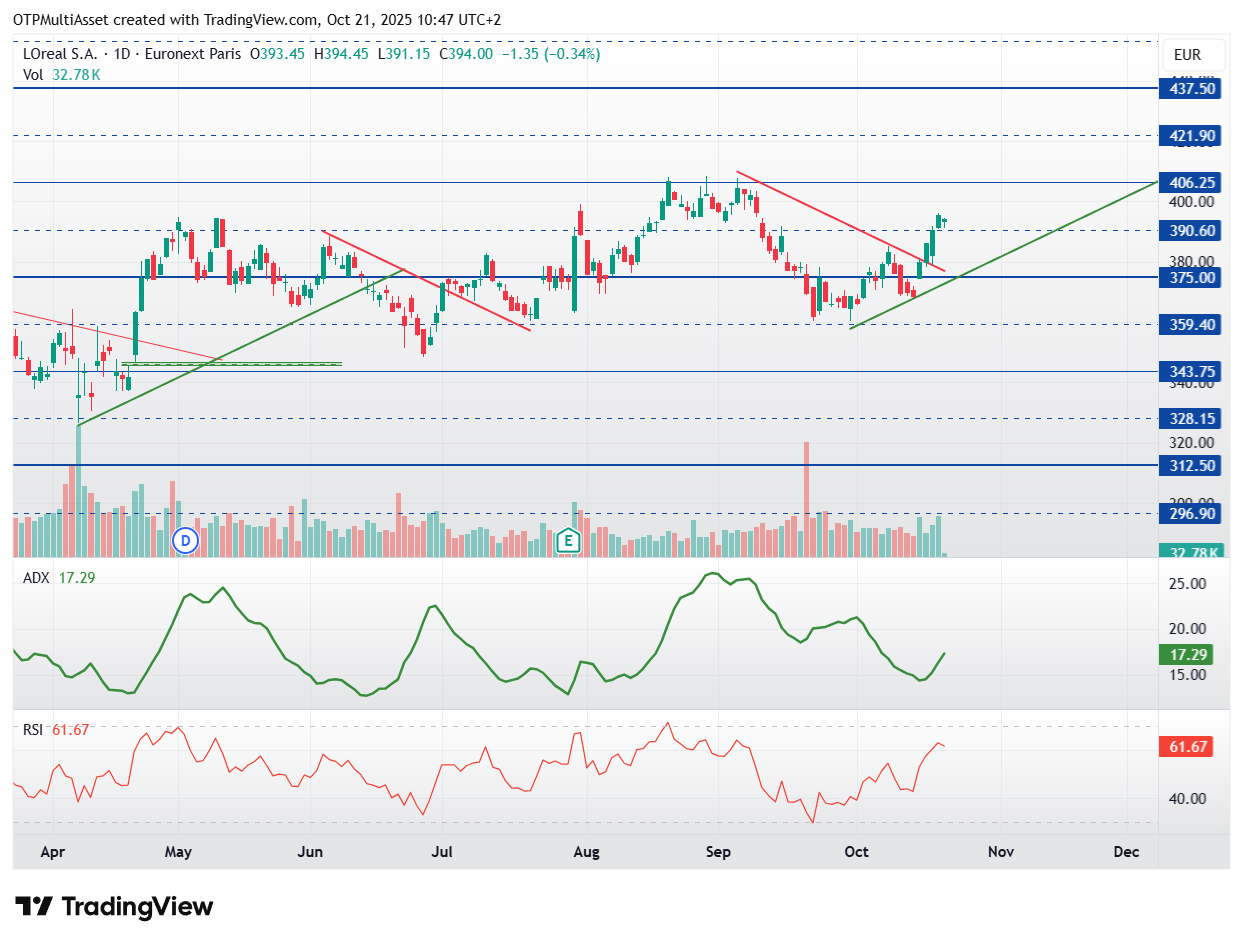1243x944 pixels.
Task: Click the Vol 32.78K indicator legend
Action: [x=62, y=74]
